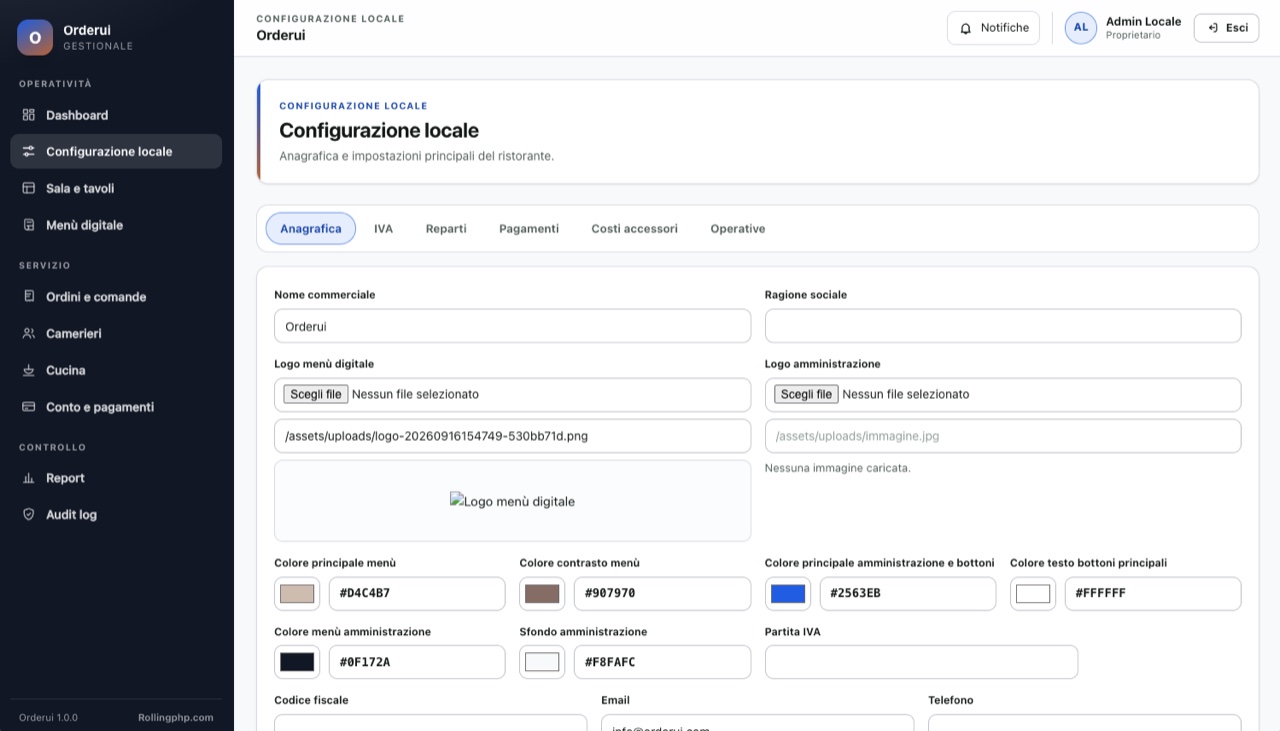
Task: Click the Menù digitale icon
Action: click(28, 225)
